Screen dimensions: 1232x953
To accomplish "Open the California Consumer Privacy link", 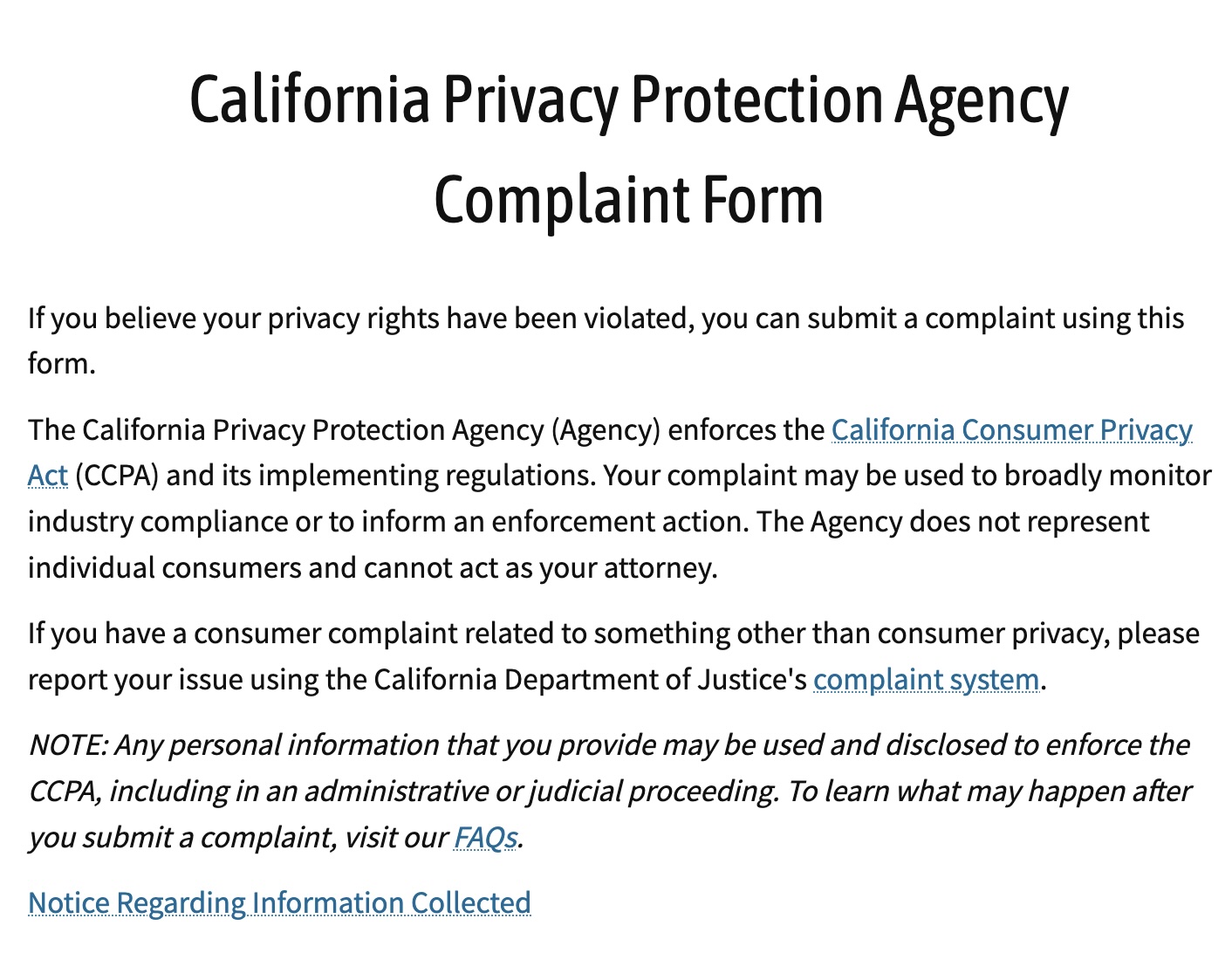I will click(x=1011, y=430).
